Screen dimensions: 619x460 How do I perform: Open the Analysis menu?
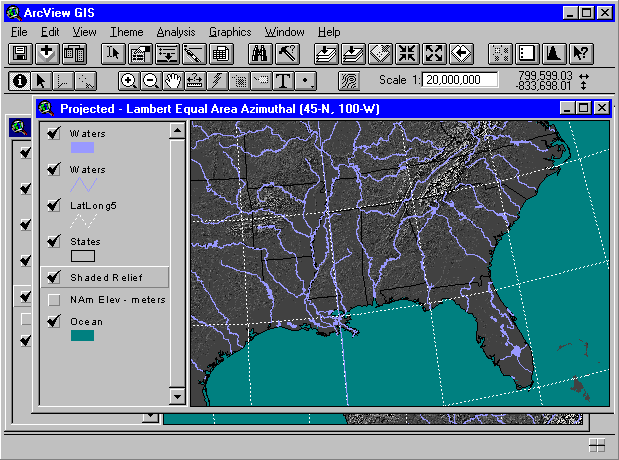[x=176, y=32]
